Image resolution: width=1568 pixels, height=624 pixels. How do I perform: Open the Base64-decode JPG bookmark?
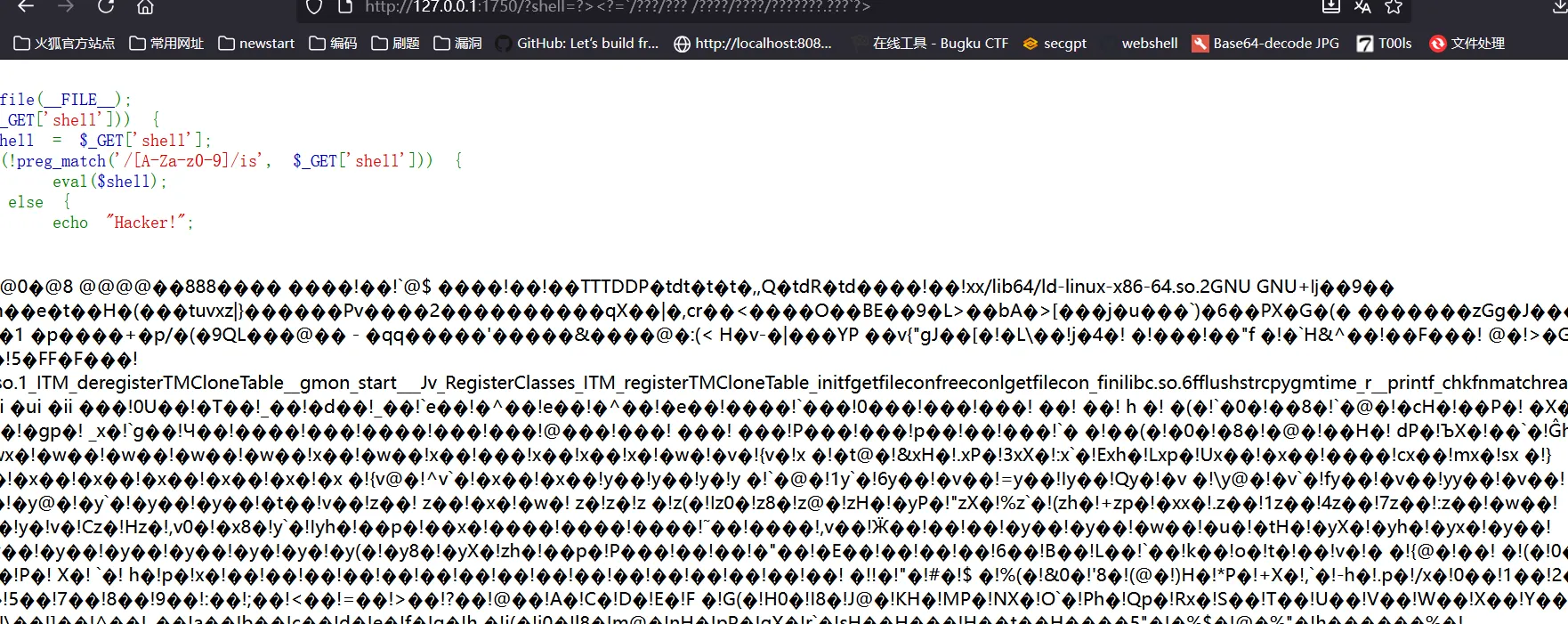(1265, 44)
